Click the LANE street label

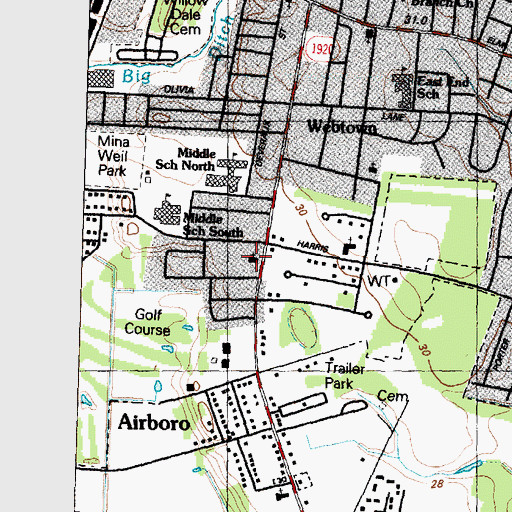[x=393, y=117]
